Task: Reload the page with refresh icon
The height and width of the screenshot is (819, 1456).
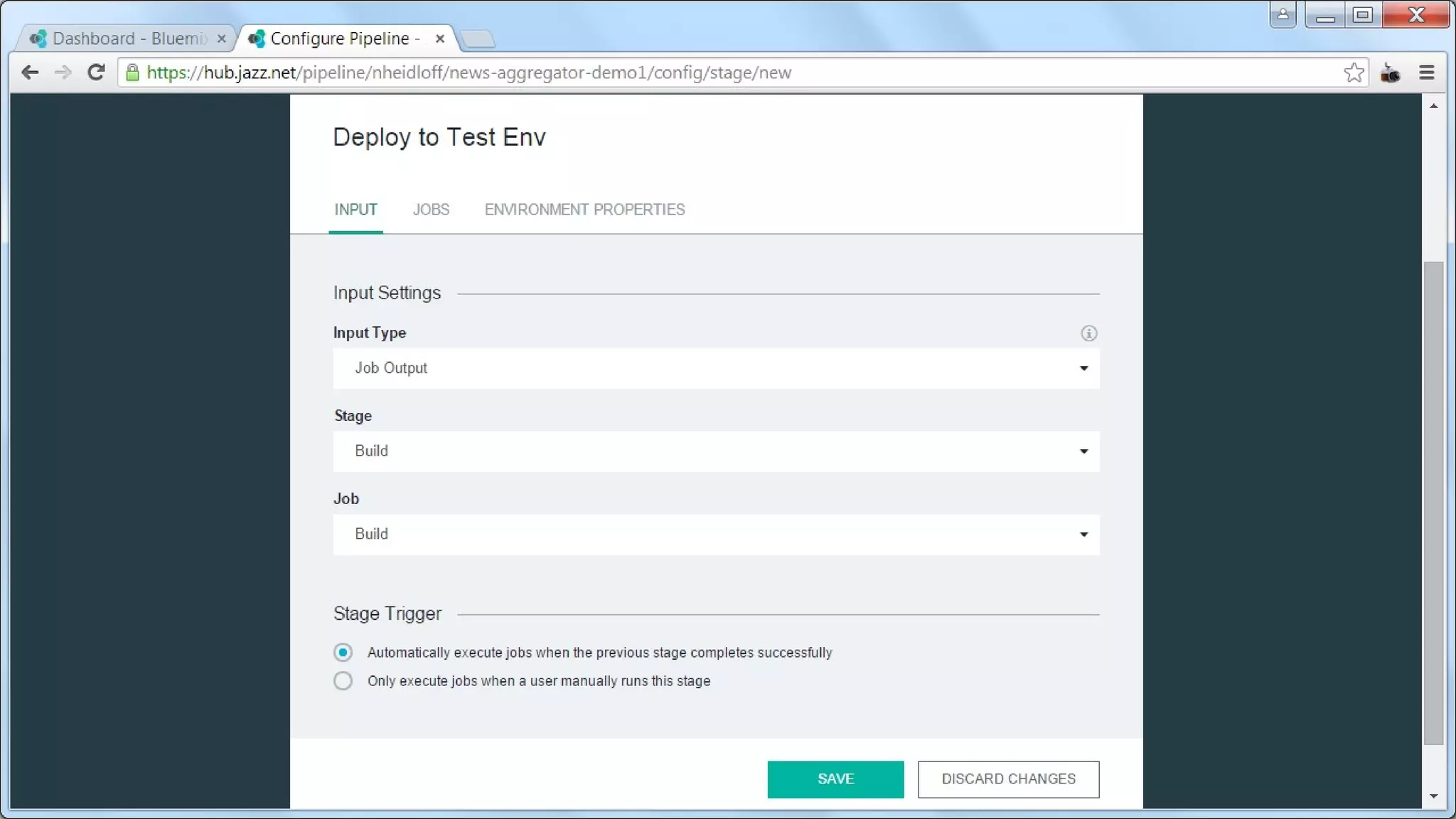Action: click(x=96, y=73)
